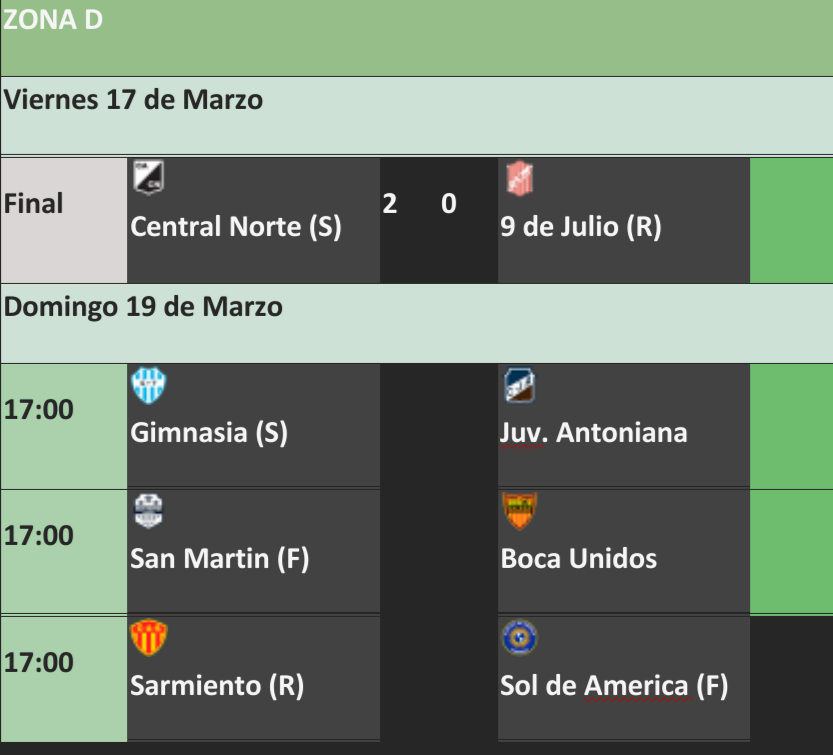Select the home score 2 cell
The image size is (833, 755).
(x=390, y=204)
